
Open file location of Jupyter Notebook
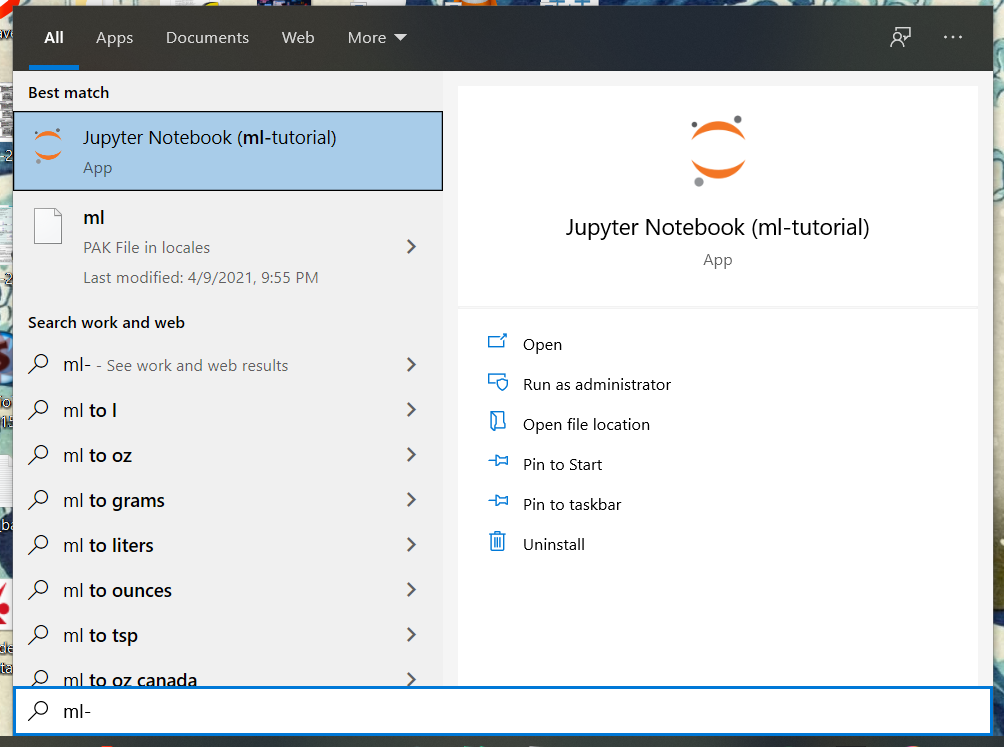pos(586,424)
